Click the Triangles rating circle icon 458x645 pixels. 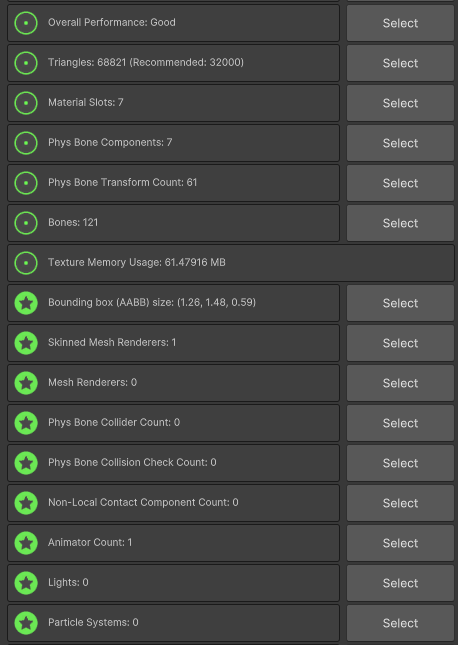click(x=26, y=63)
